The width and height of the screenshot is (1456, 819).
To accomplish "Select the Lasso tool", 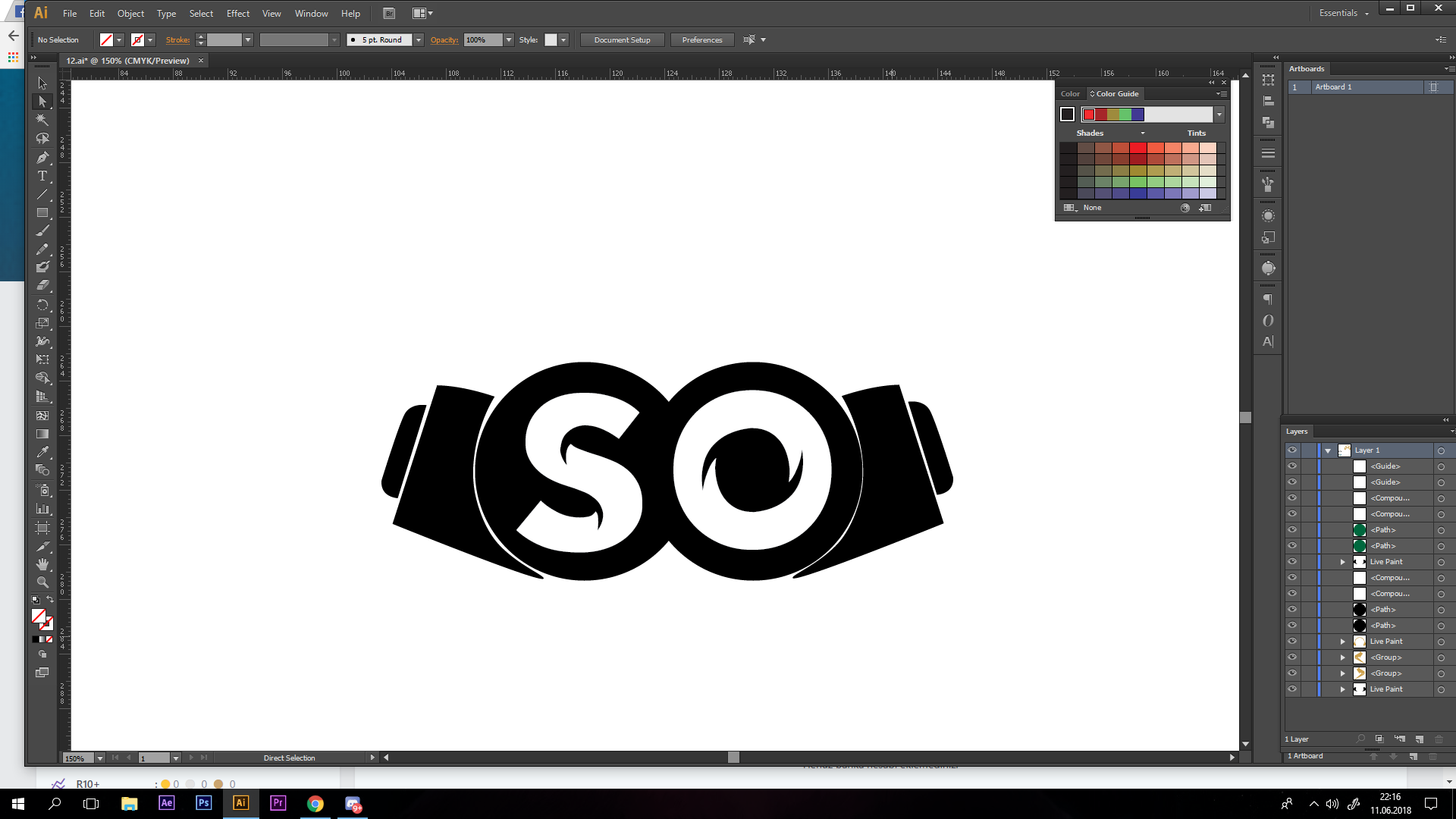I will click(x=42, y=139).
